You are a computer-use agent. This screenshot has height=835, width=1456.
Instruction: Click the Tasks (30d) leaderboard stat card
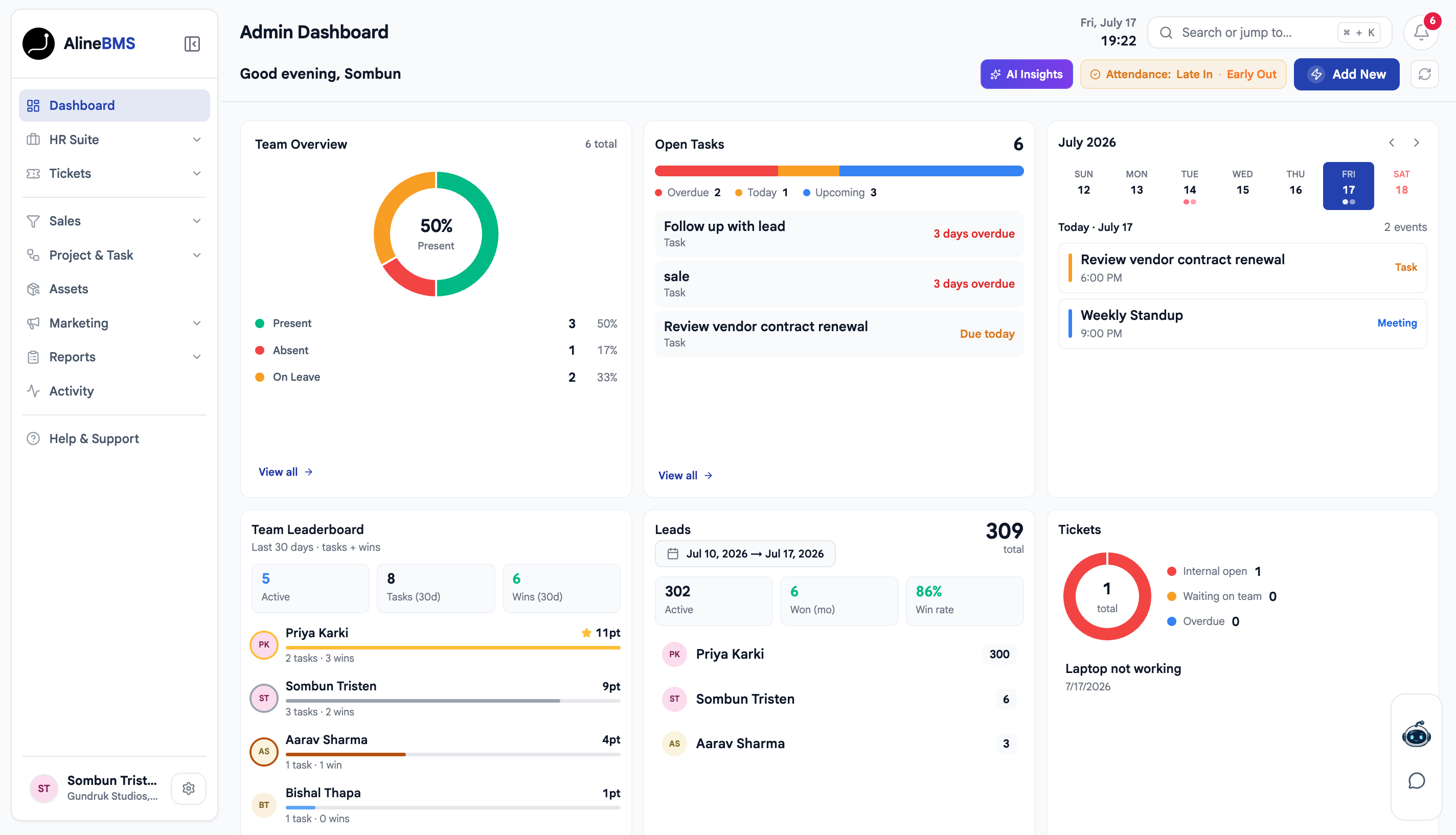436,588
